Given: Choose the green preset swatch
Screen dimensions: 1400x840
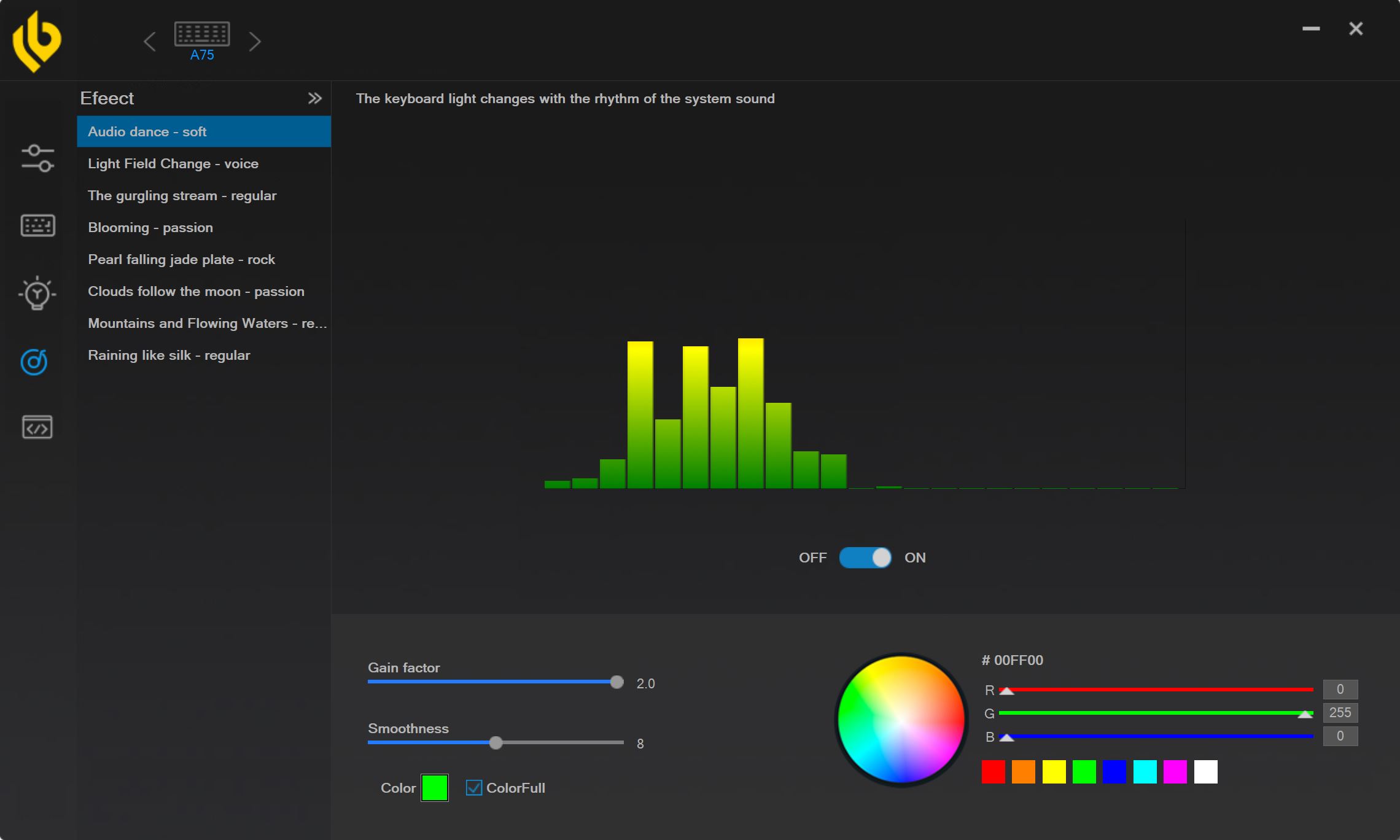Looking at the screenshot, I should coord(1084,772).
